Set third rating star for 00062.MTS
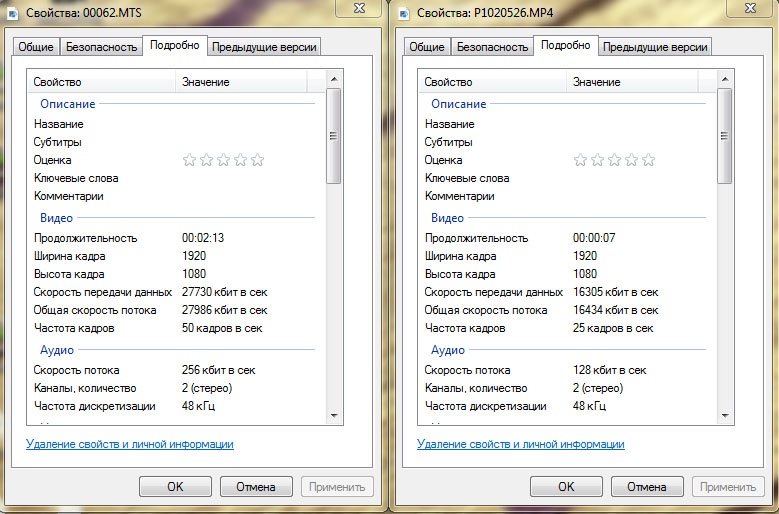779x514 pixels. [x=224, y=160]
